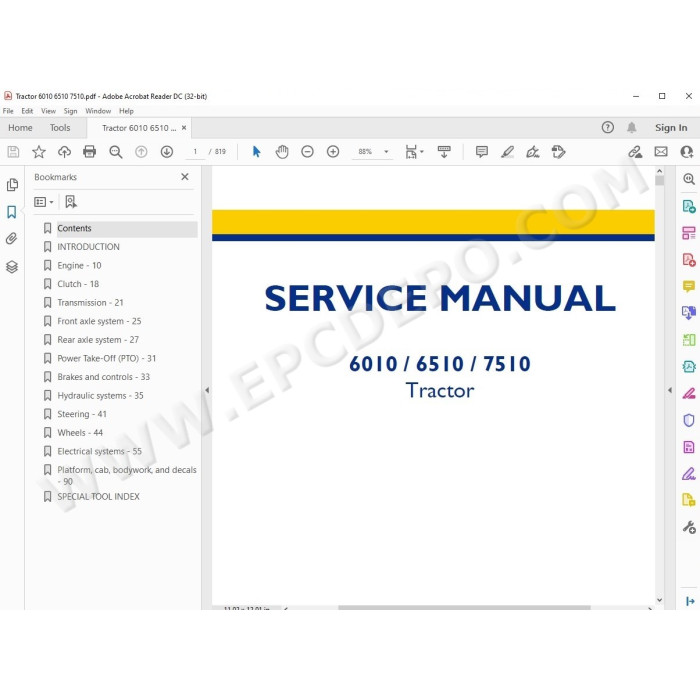Open the Sign document tool

(533, 152)
